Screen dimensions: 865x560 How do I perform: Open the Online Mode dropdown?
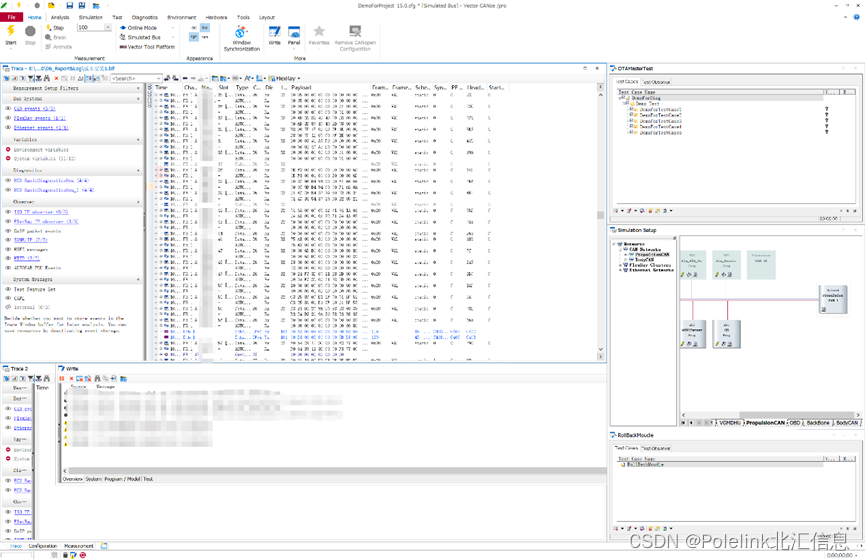coord(173,28)
